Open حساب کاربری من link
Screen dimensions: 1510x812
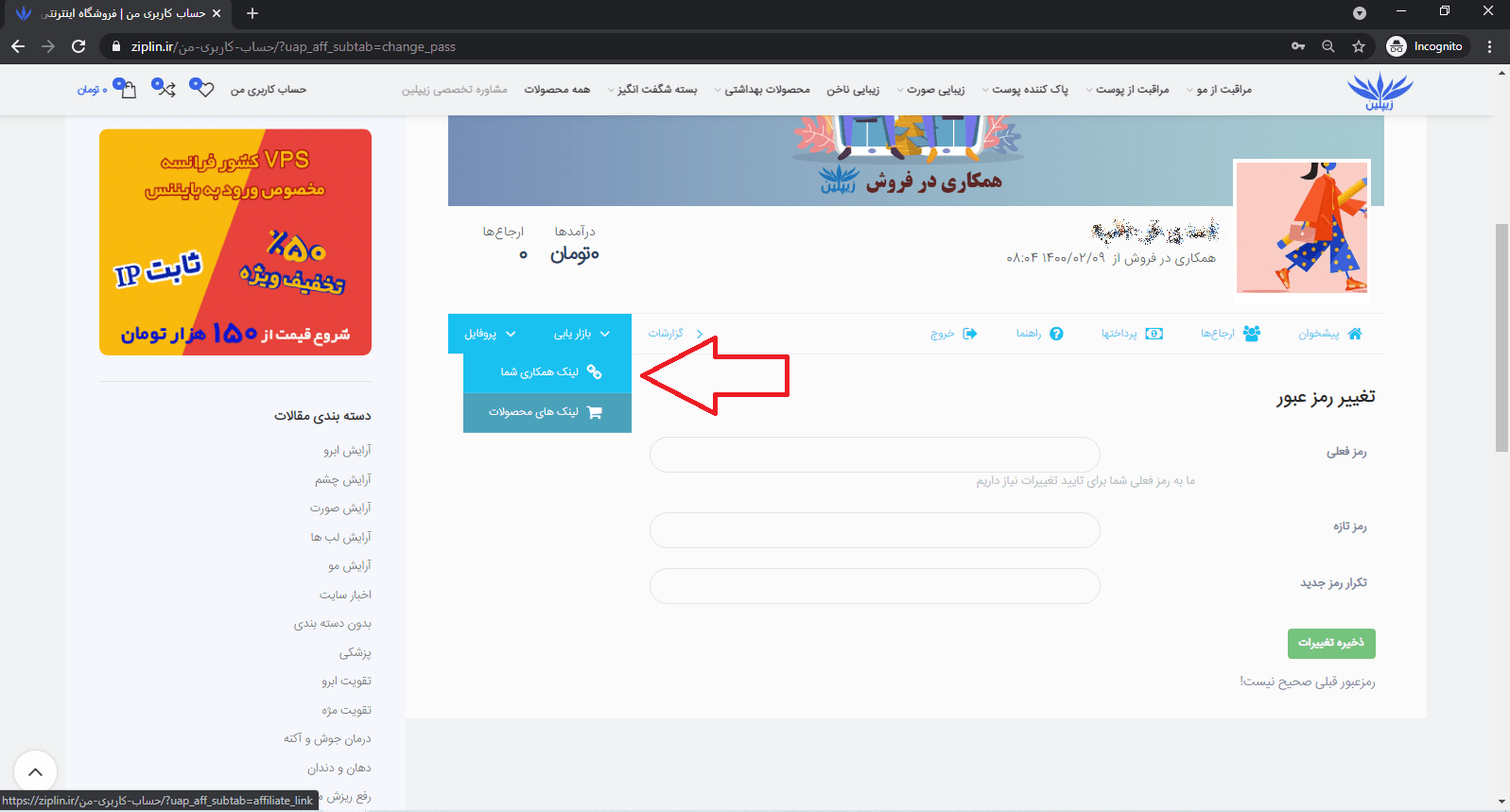tap(269, 90)
